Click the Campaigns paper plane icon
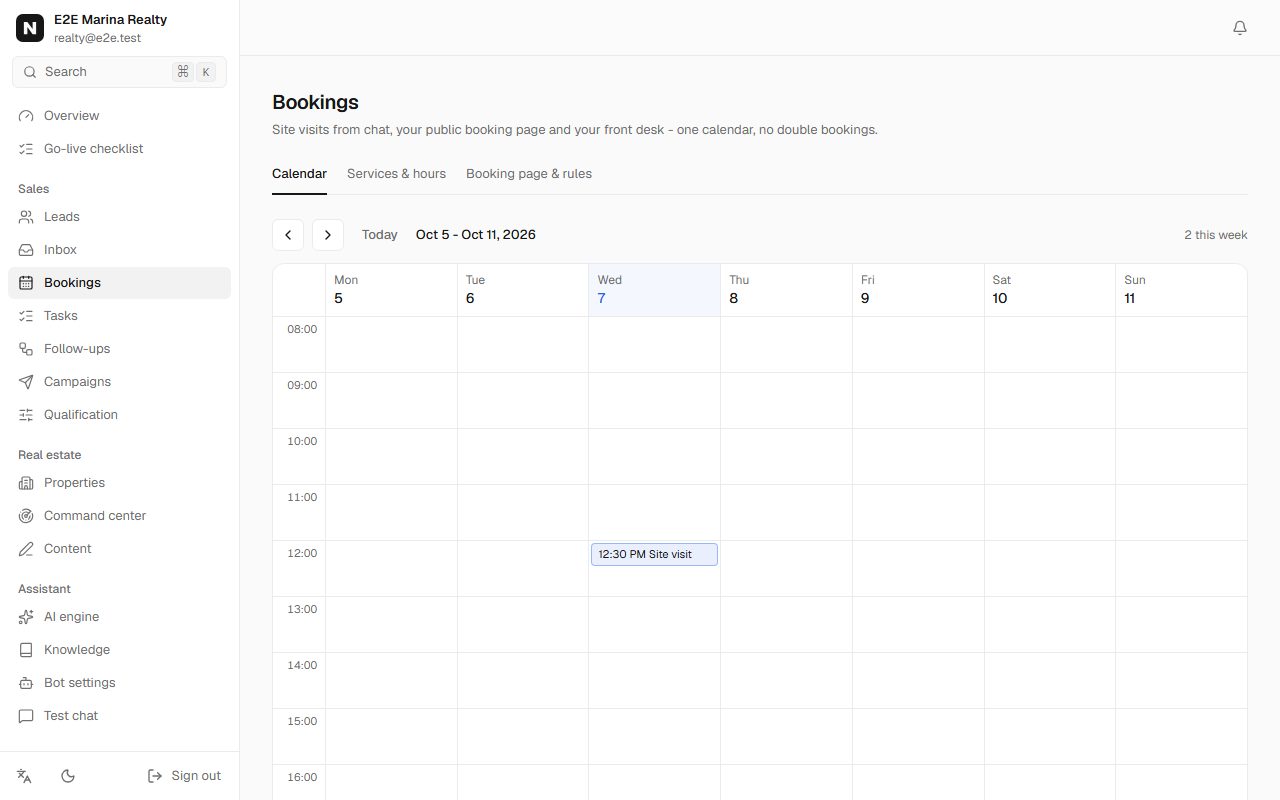 pyautogui.click(x=26, y=382)
